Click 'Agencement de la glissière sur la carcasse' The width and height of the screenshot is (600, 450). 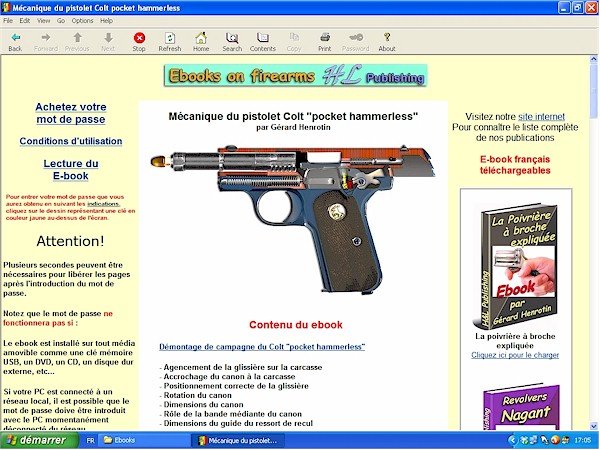coord(243,367)
